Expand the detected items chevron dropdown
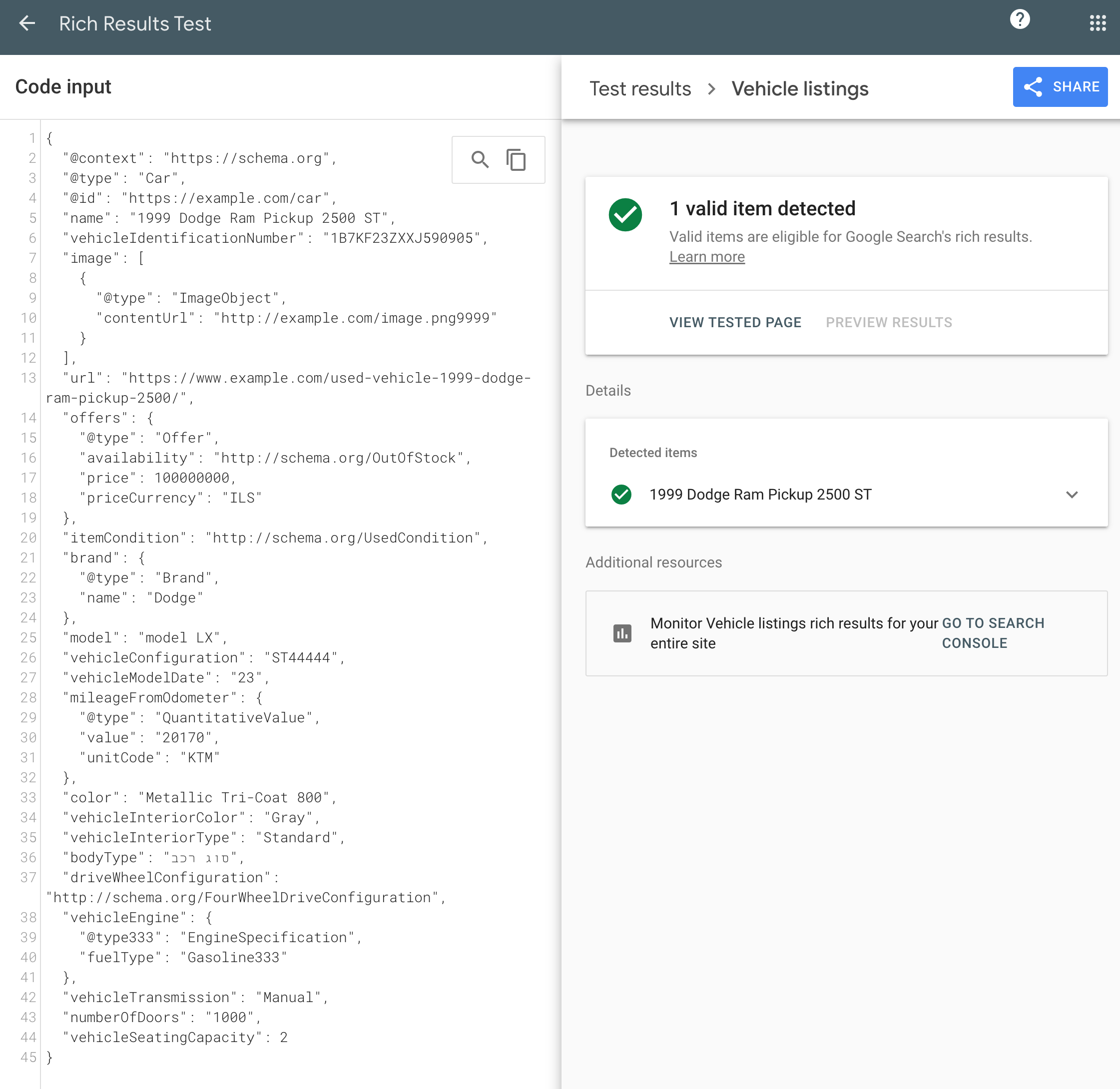 1072,493
